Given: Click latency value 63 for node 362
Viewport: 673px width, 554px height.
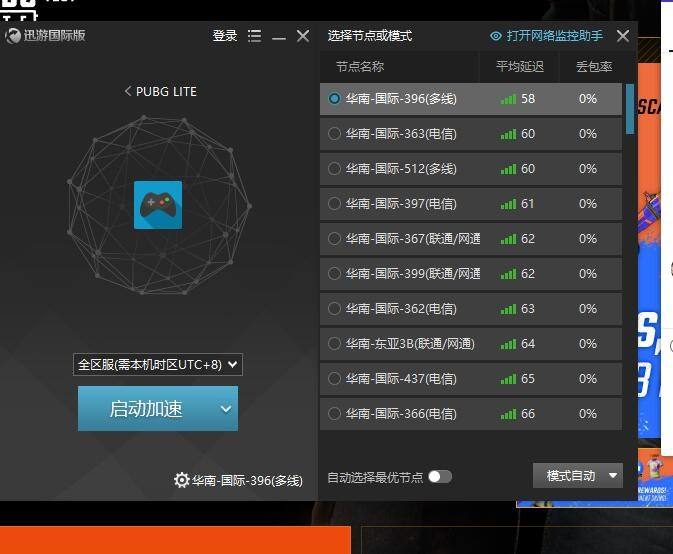Looking at the screenshot, I should tap(528, 309).
